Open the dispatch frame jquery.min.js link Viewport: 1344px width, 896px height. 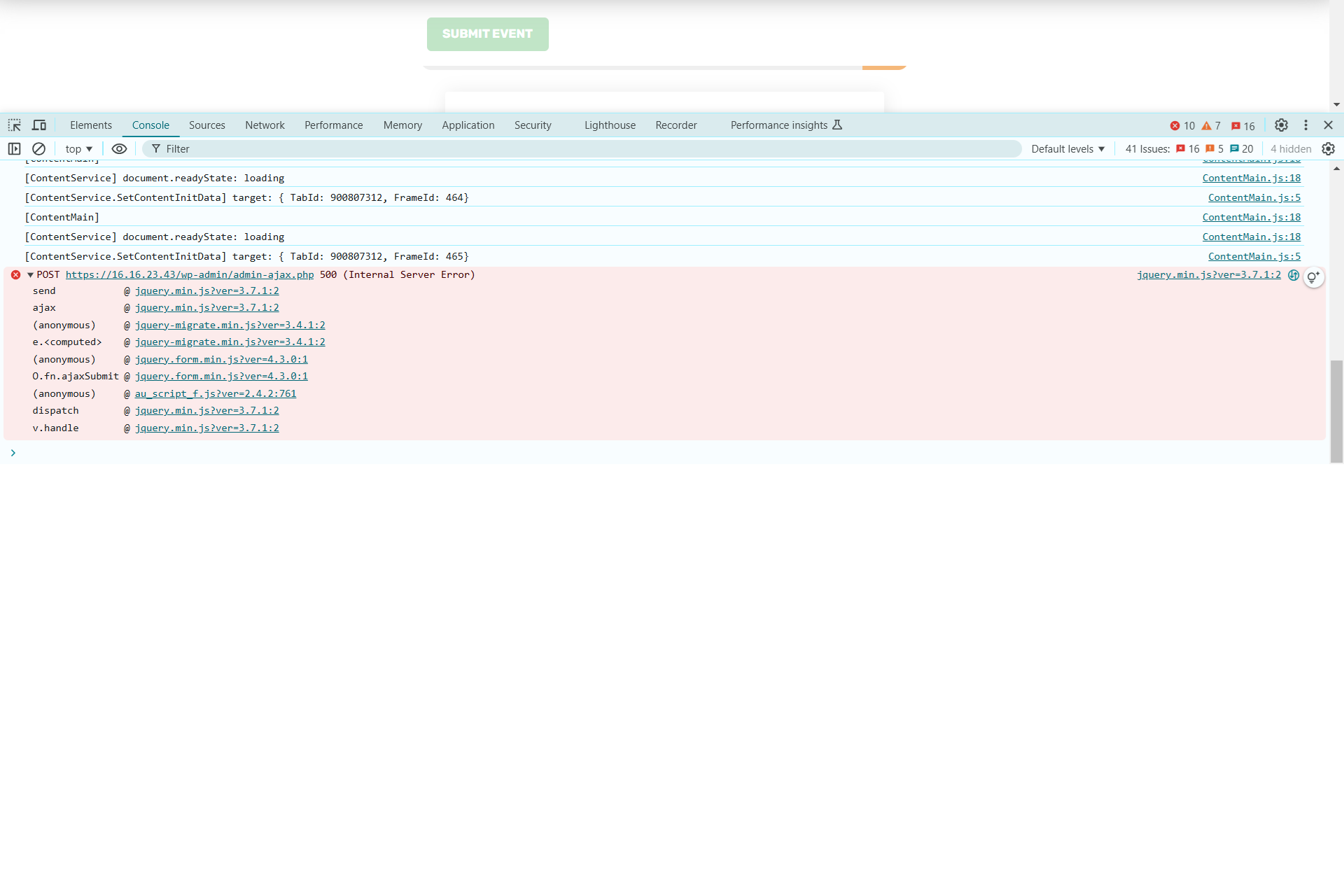tap(207, 411)
